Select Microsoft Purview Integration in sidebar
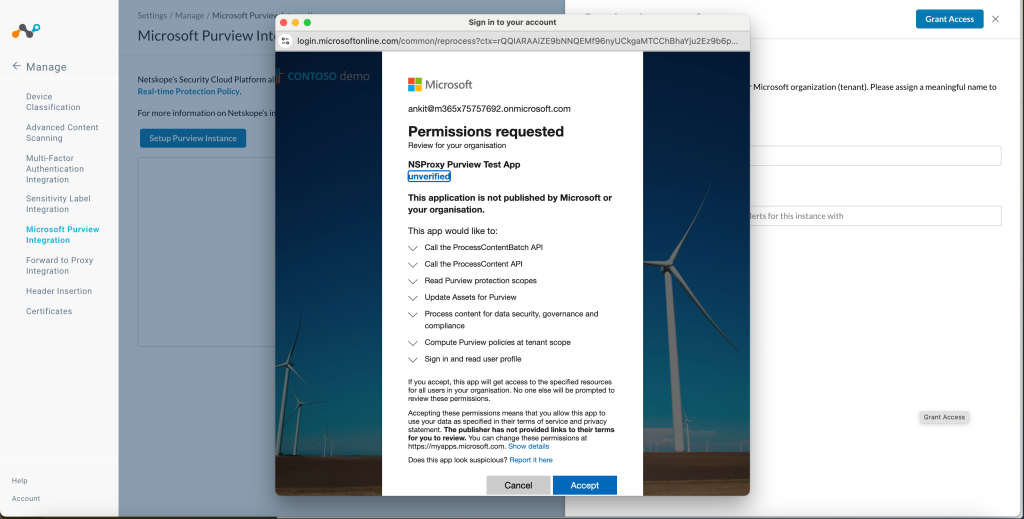The height and width of the screenshot is (519, 1024). pos(63,234)
